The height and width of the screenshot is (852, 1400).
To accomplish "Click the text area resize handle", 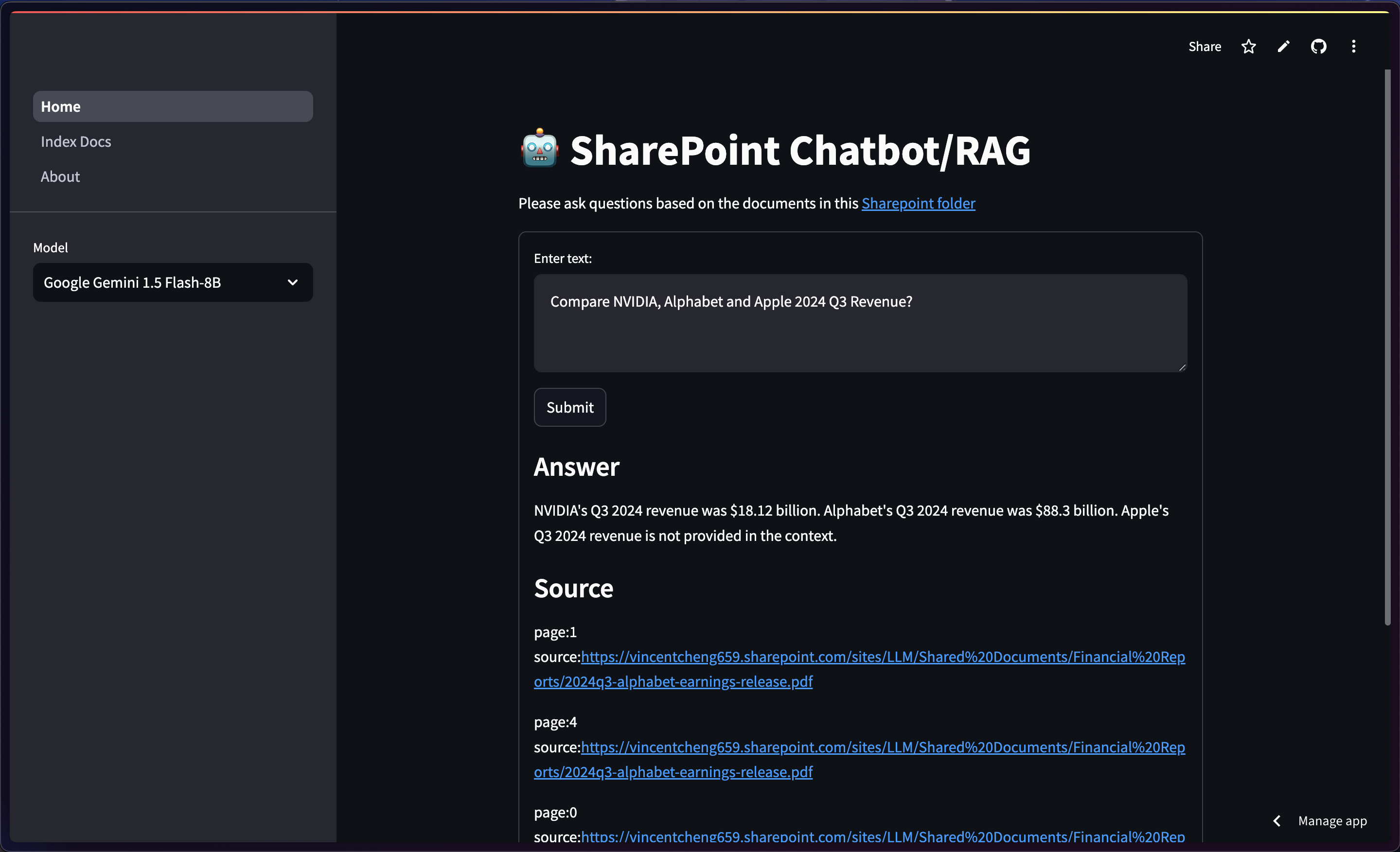I will click(1182, 367).
